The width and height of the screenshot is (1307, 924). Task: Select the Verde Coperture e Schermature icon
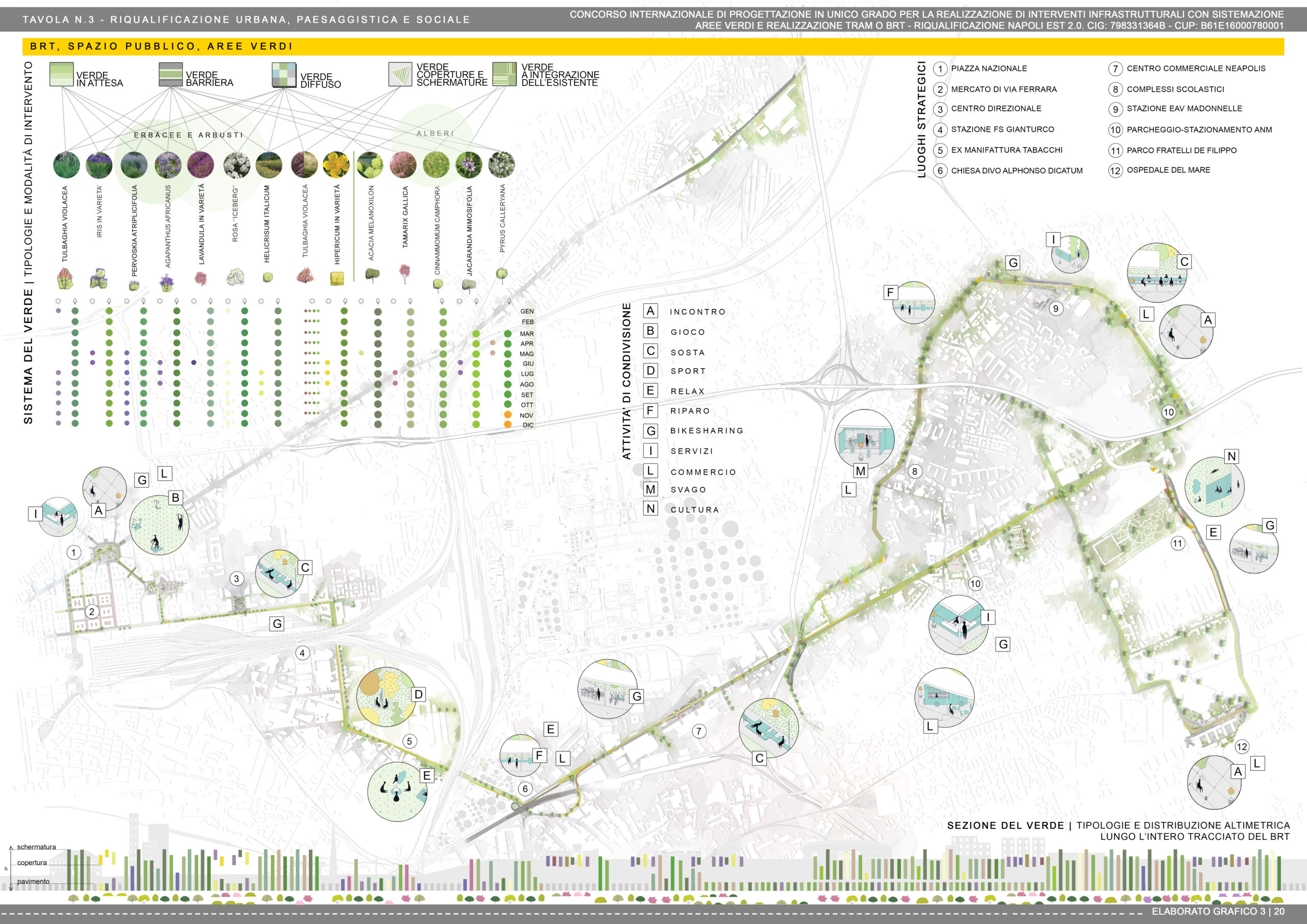[400, 75]
